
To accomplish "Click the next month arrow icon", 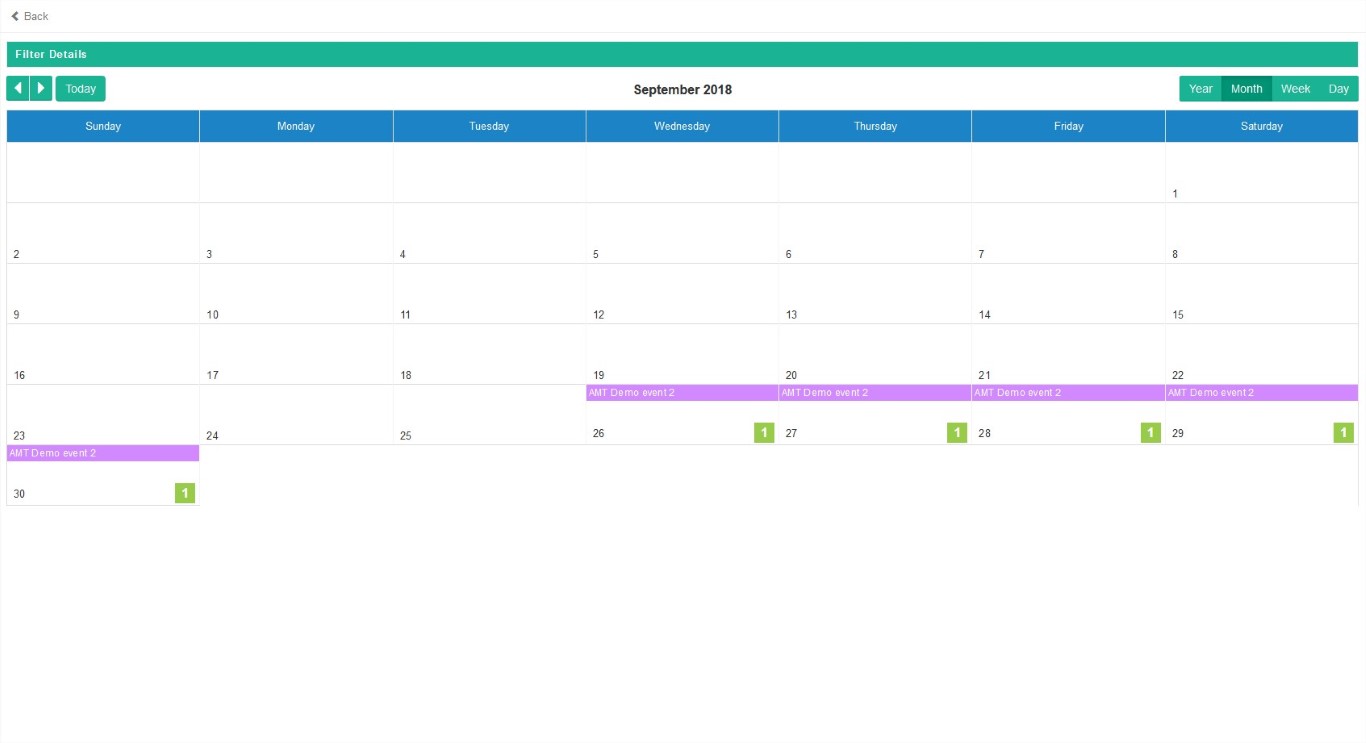I will [x=41, y=89].
